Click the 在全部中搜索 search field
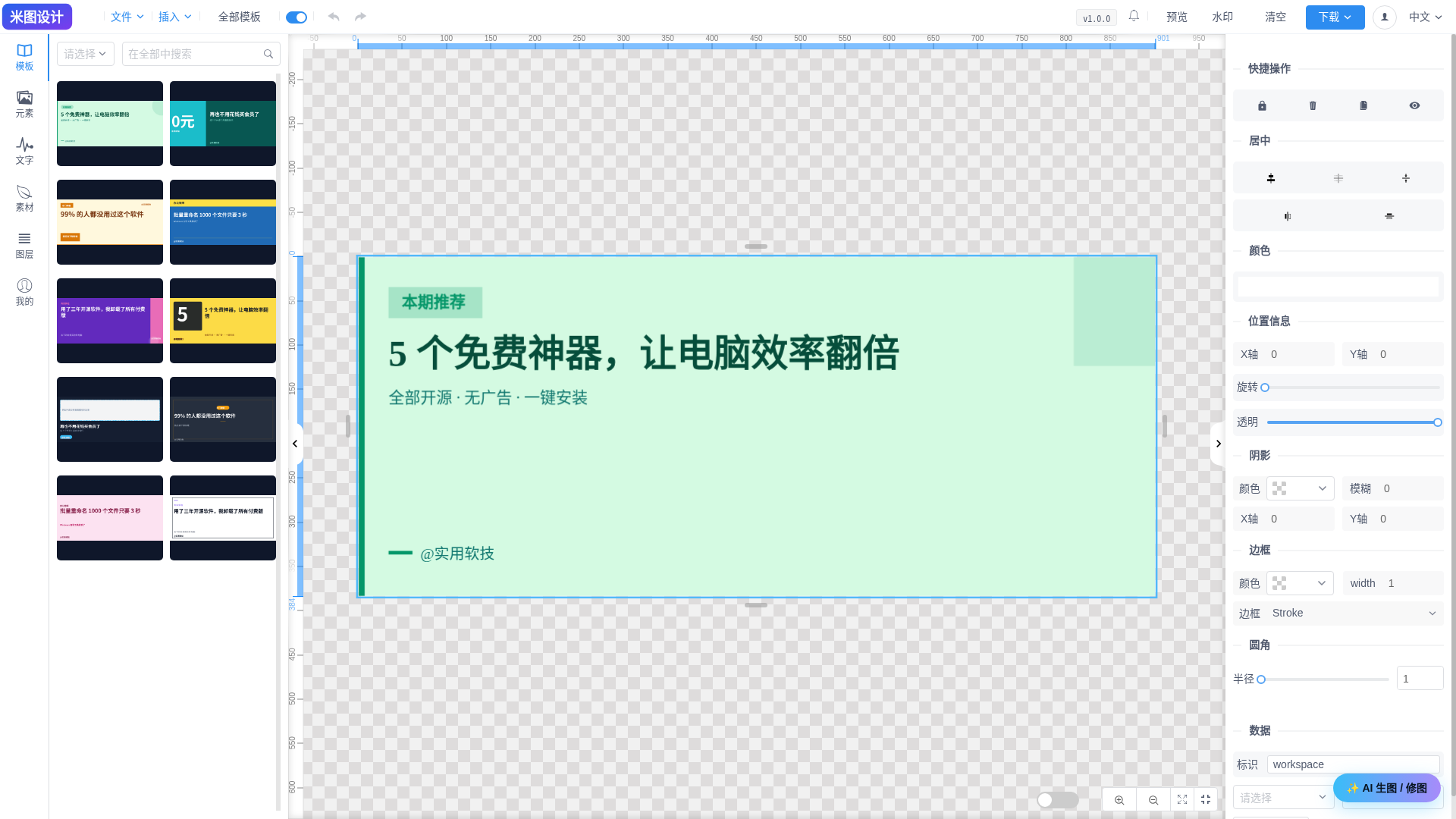 point(201,54)
